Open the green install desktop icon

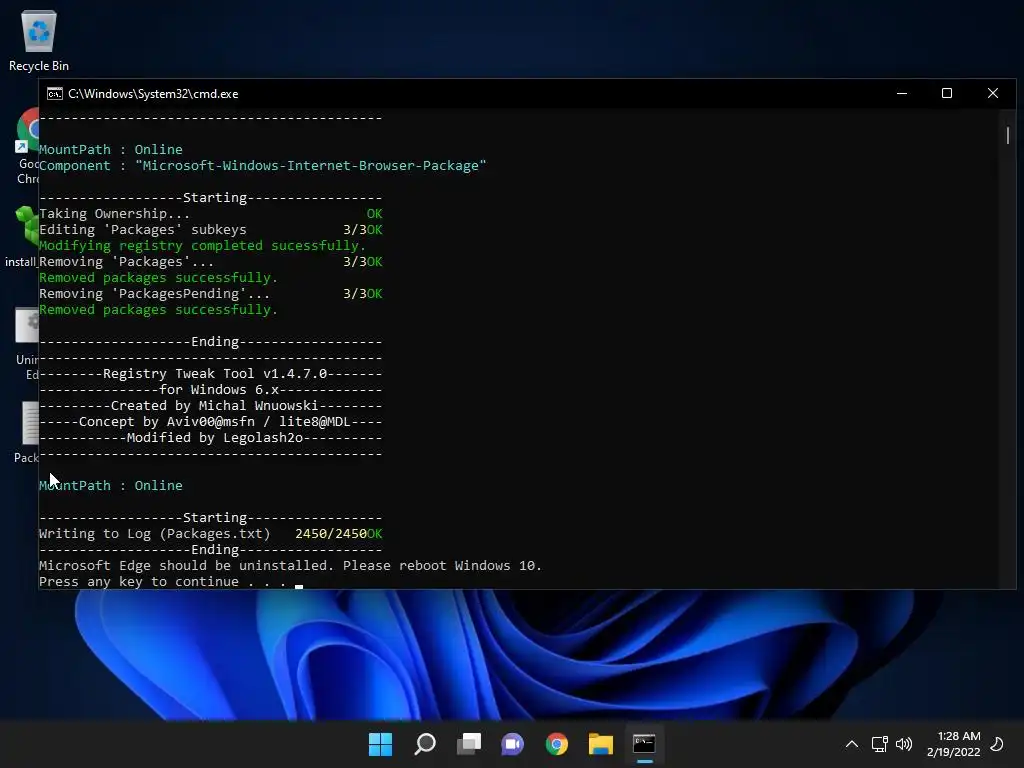(x=21, y=236)
